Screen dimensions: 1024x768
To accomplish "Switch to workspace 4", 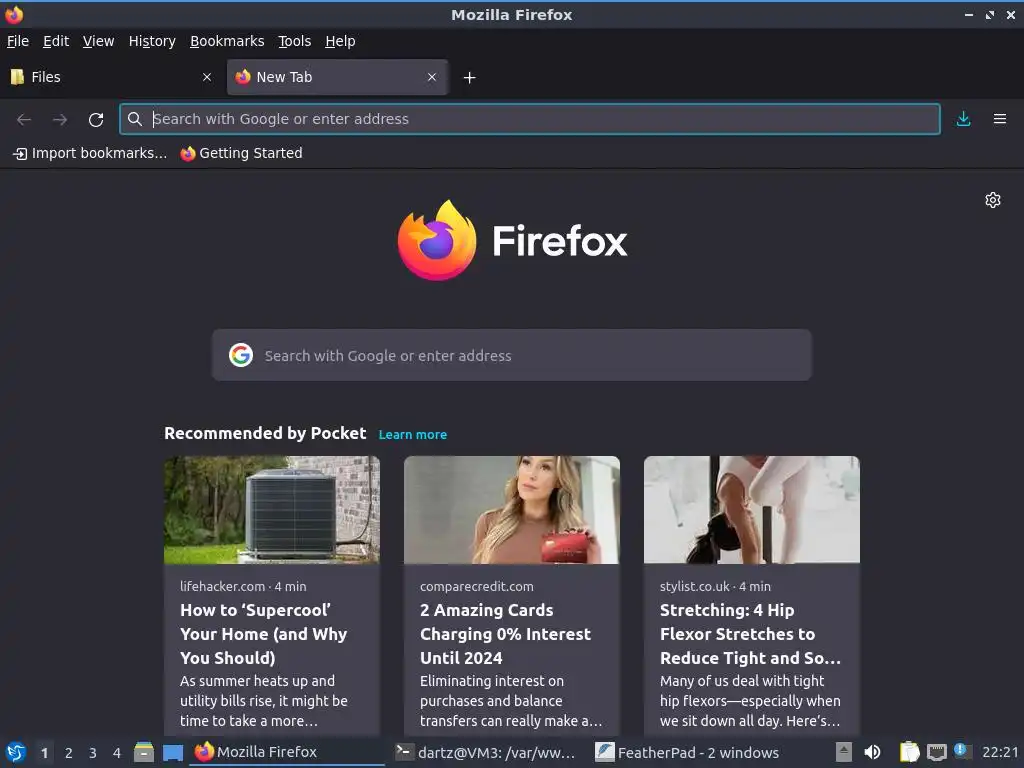I will click(x=117, y=753).
